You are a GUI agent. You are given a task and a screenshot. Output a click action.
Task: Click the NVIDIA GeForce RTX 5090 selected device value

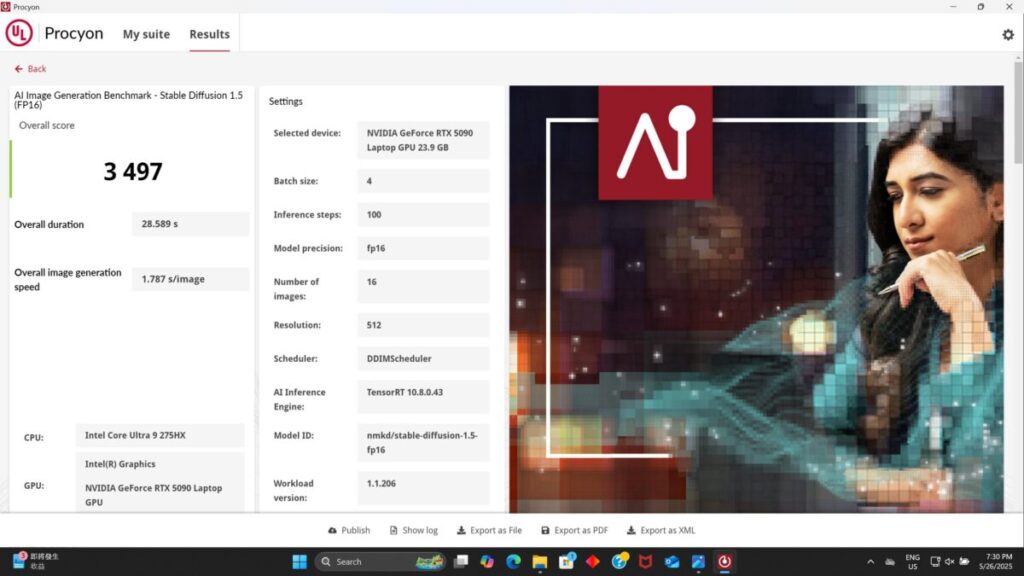(423, 140)
